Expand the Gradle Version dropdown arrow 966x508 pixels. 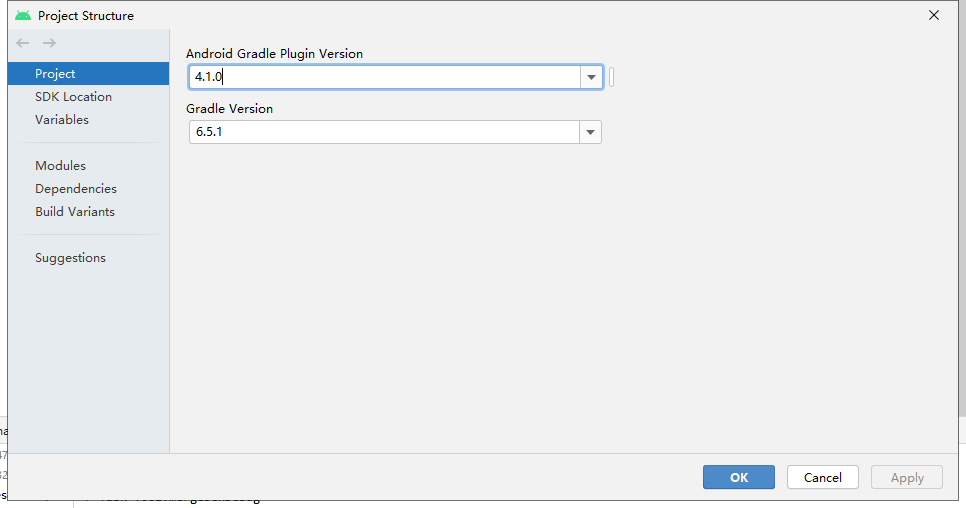click(591, 132)
